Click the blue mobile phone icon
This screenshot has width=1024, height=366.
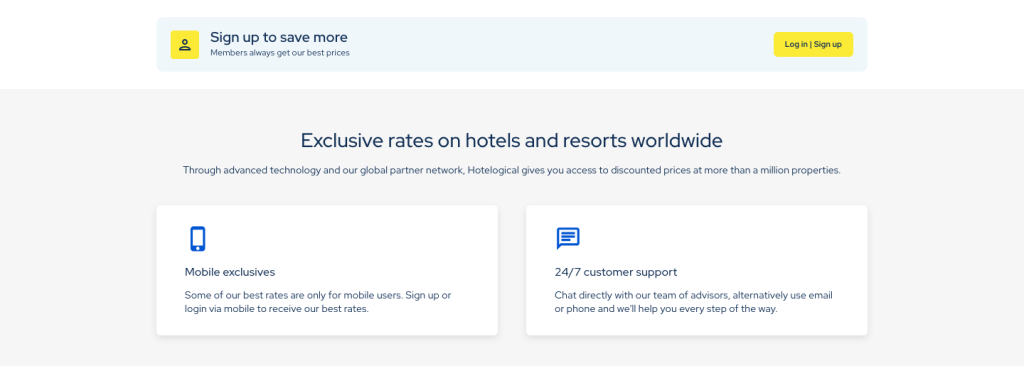tap(198, 239)
